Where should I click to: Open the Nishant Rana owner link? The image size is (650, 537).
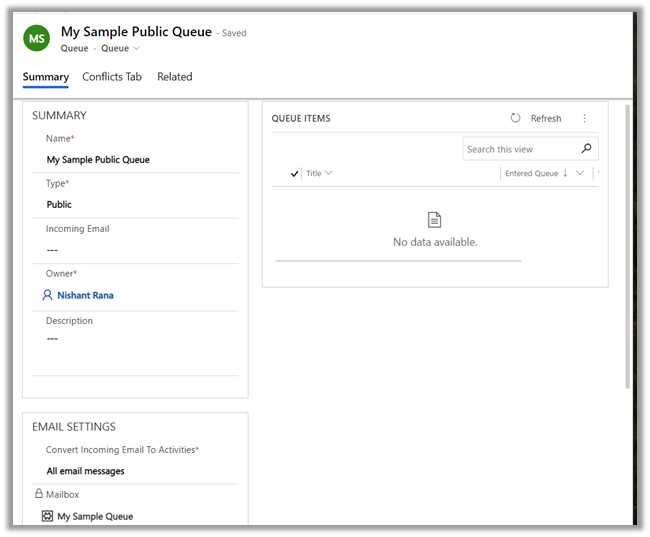coord(85,296)
